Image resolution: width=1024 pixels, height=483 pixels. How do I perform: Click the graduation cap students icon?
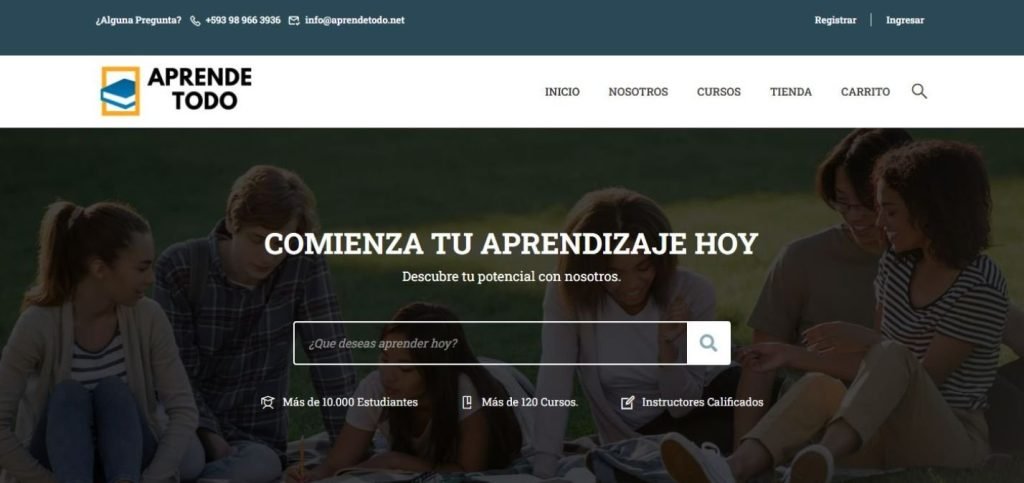click(267, 402)
